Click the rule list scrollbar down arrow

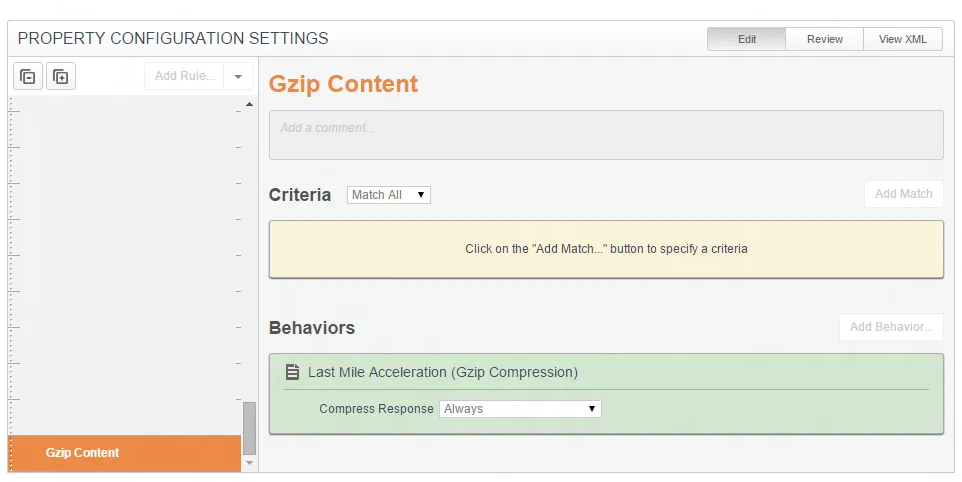pyautogui.click(x=249, y=463)
